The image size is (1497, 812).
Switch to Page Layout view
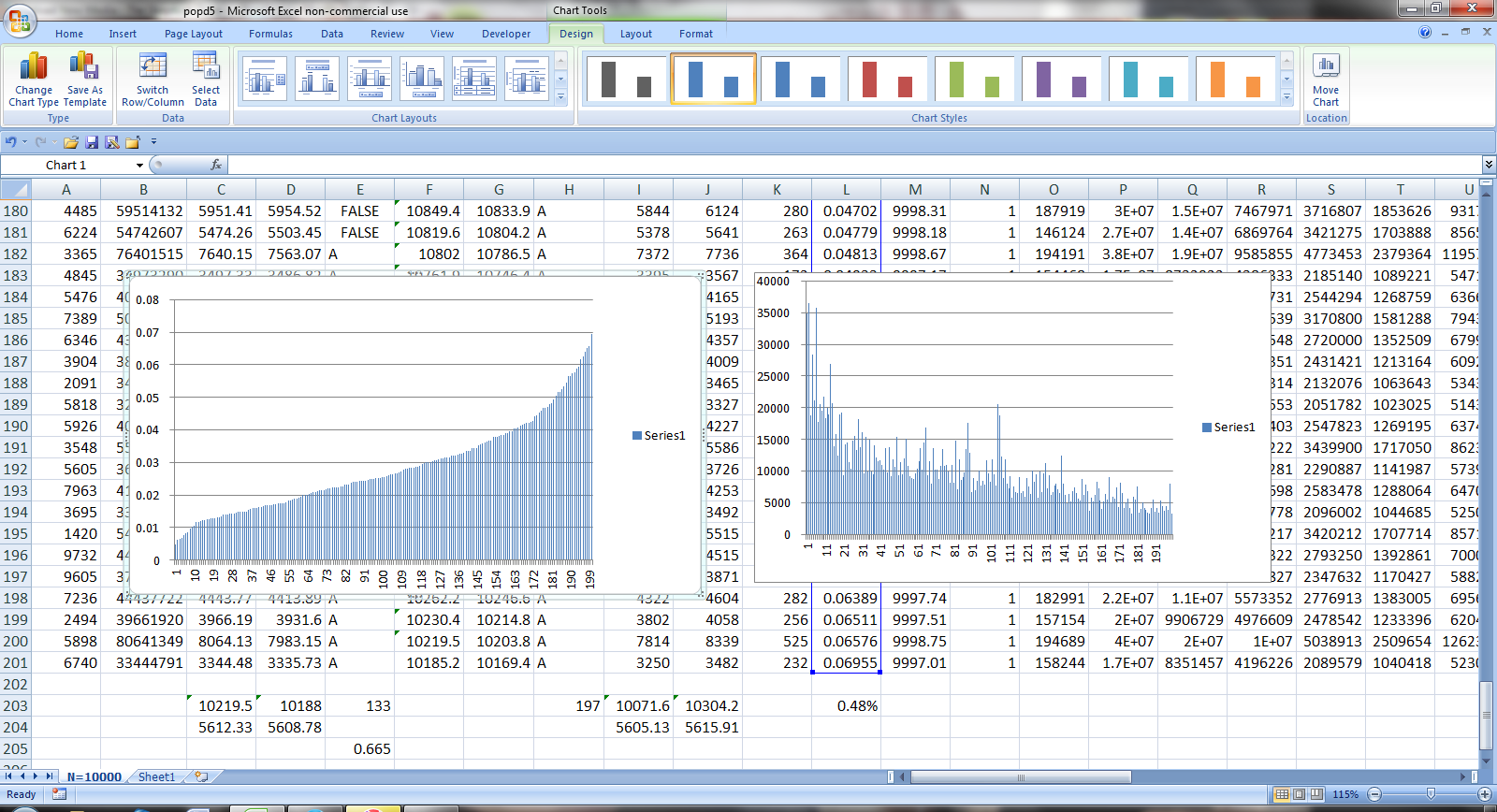[1299, 794]
